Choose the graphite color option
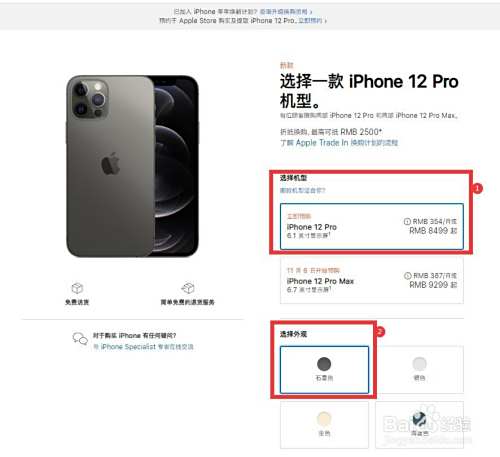Image resolution: width=500 pixels, height=457 pixels. click(324, 370)
